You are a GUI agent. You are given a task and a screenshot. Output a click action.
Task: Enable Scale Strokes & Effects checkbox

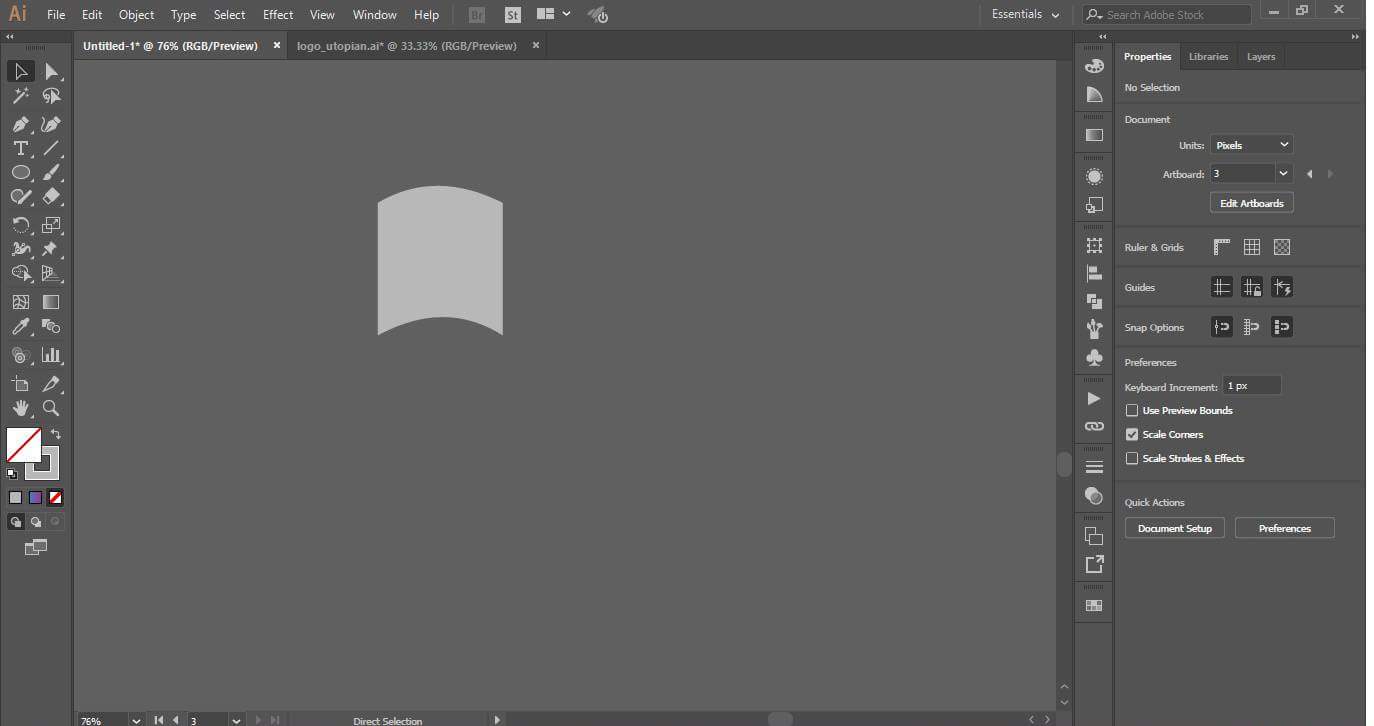click(1132, 458)
